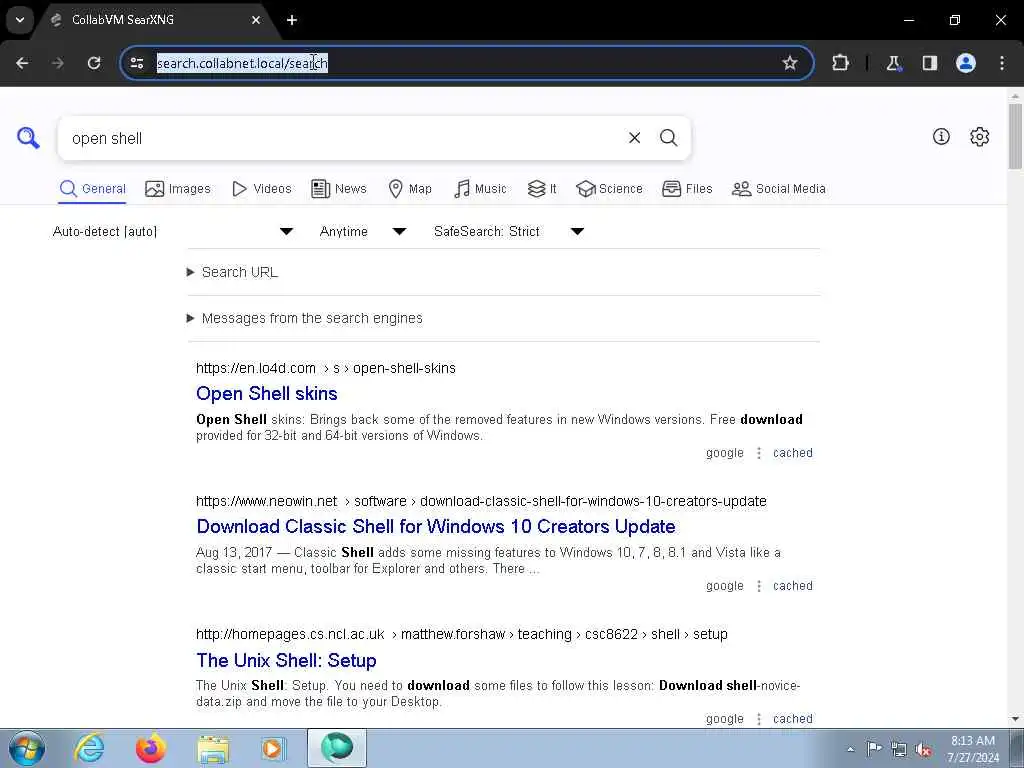Show hidden tray icons arrow
The width and height of the screenshot is (1024, 768).
(x=850, y=749)
